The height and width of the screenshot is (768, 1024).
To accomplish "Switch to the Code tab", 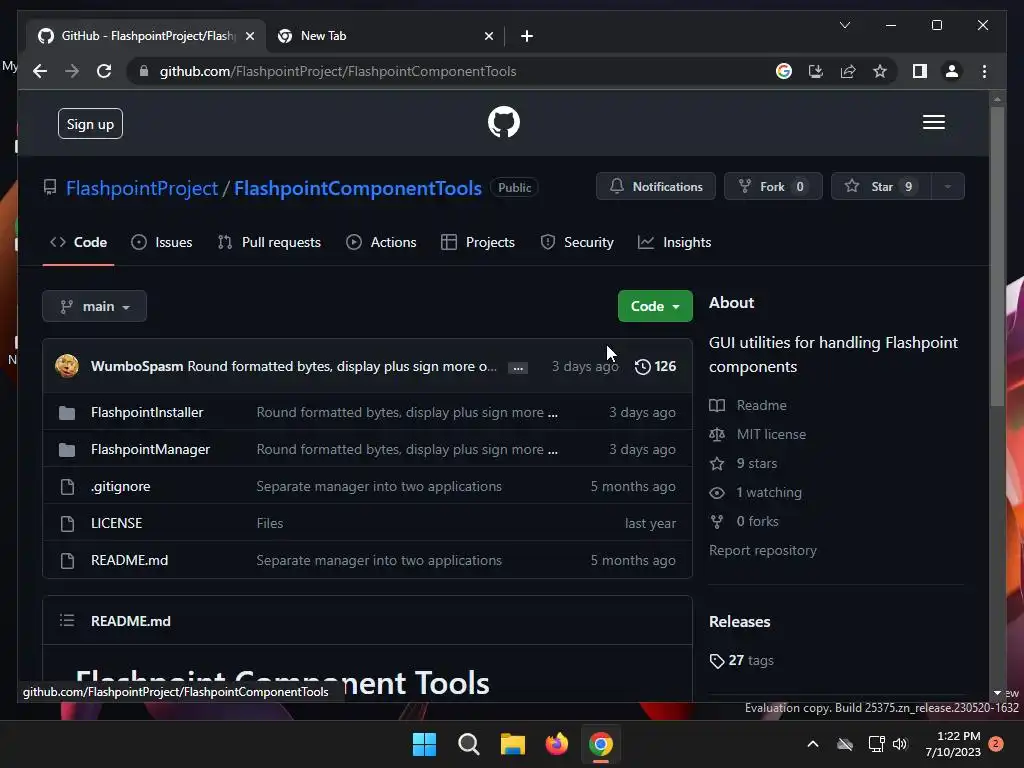I will click(78, 242).
